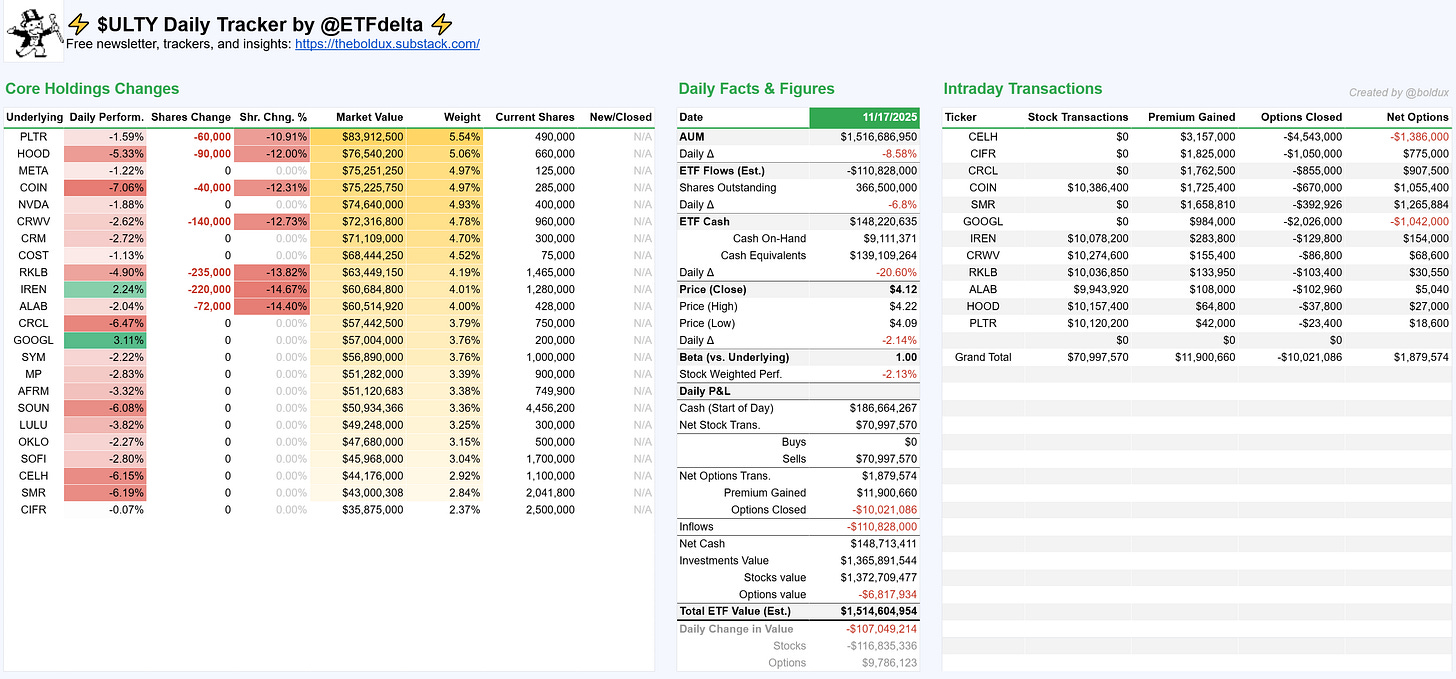Select the CIFR ticker in Core Holdings
The height and width of the screenshot is (679, 1456).
coord(34,510)
